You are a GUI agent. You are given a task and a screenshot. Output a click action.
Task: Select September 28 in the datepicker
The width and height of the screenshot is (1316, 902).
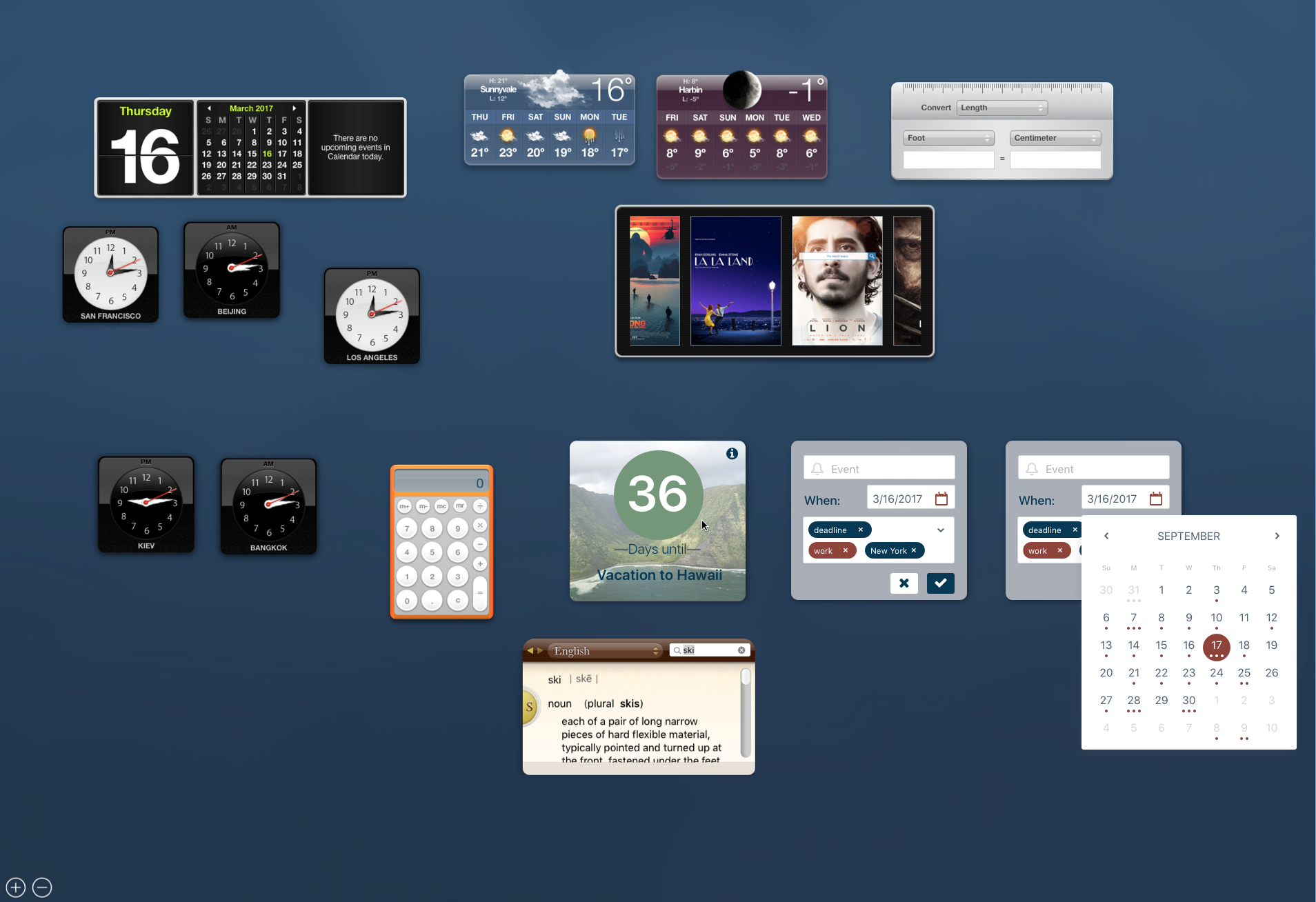pos(1133,701)
